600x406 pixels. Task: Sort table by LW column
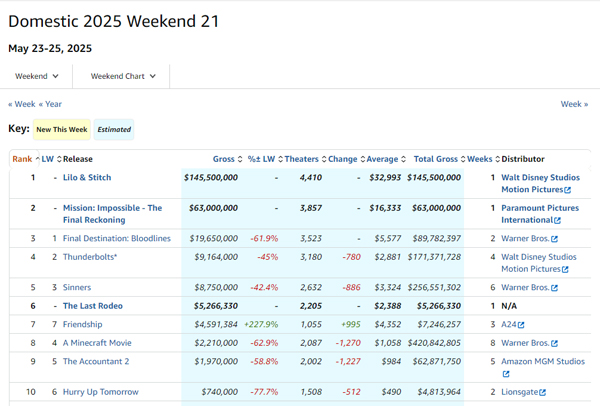[x=51, y=159]
